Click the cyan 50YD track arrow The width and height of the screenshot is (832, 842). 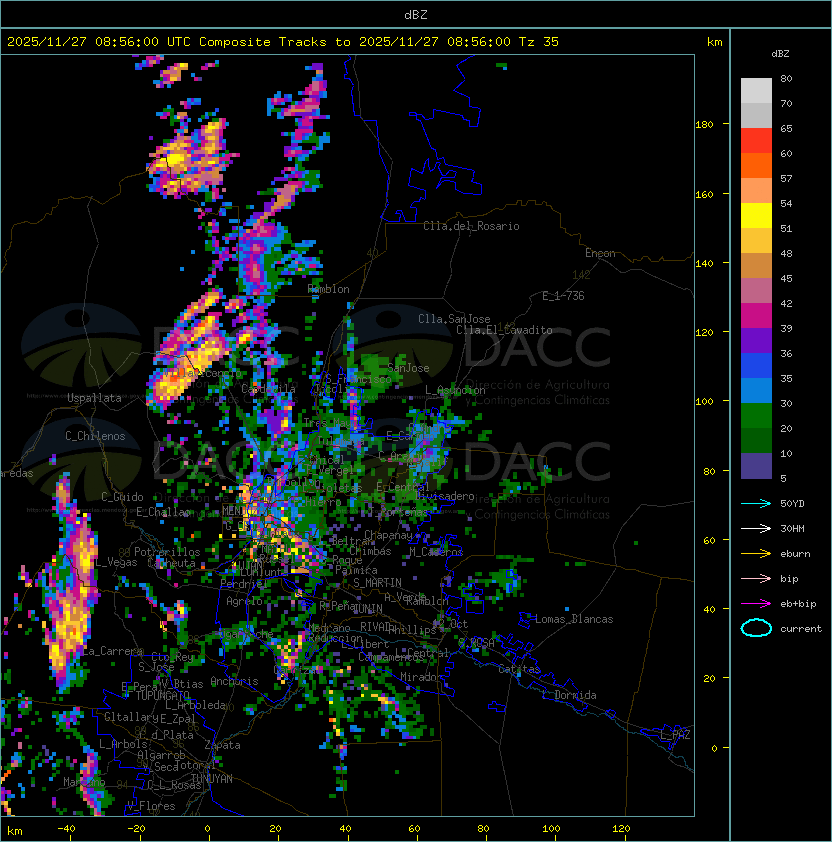coord(756,503)
